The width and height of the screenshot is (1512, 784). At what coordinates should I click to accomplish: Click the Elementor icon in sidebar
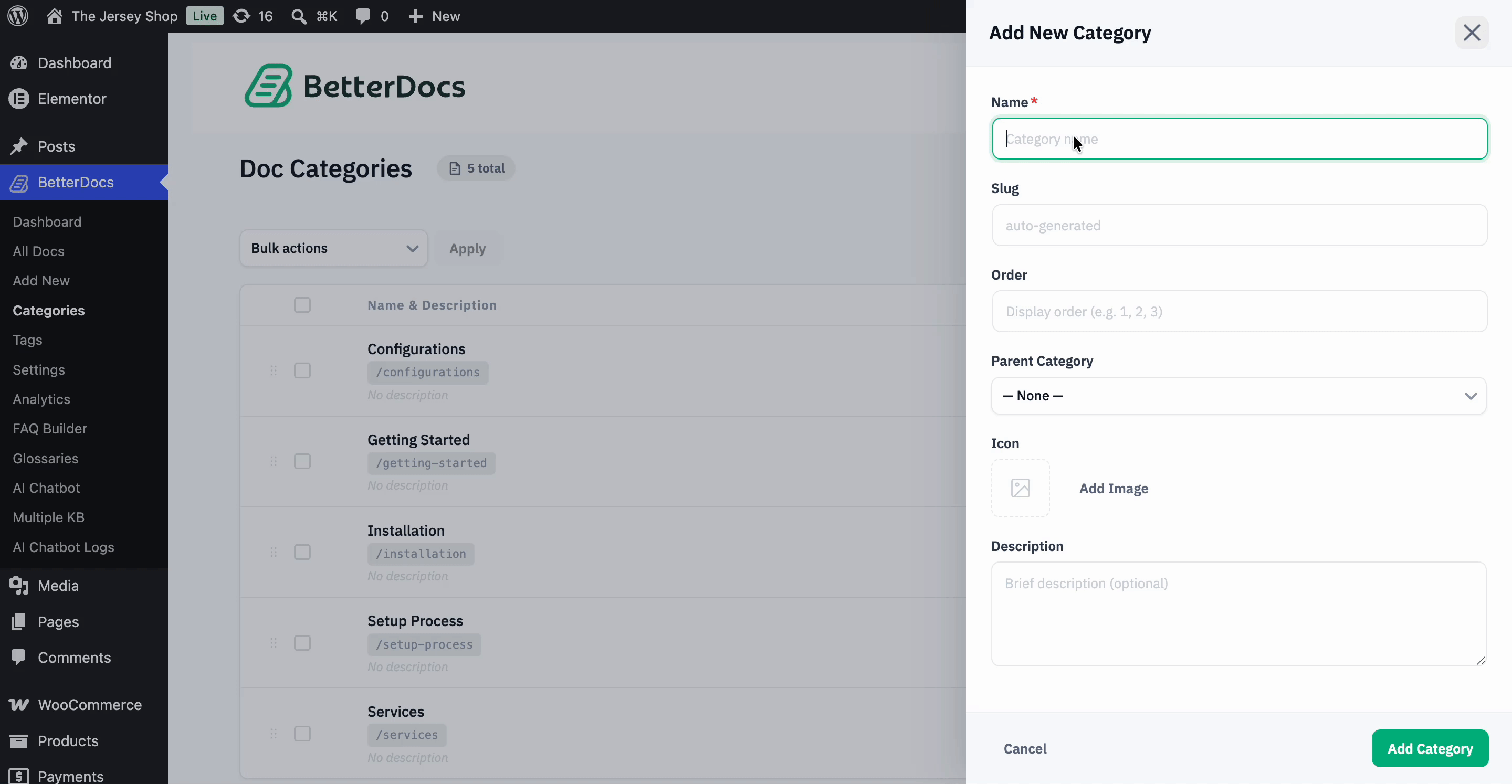[x=19, y=99]
